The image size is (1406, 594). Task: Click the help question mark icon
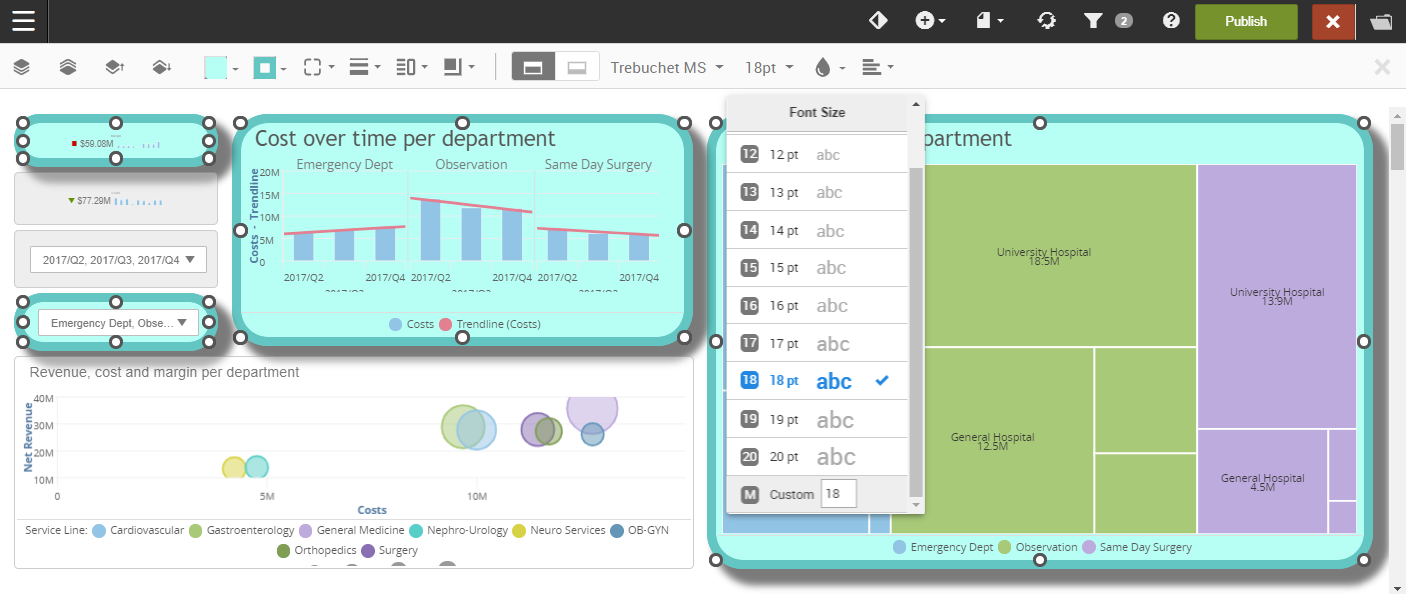click(1171, 21)
